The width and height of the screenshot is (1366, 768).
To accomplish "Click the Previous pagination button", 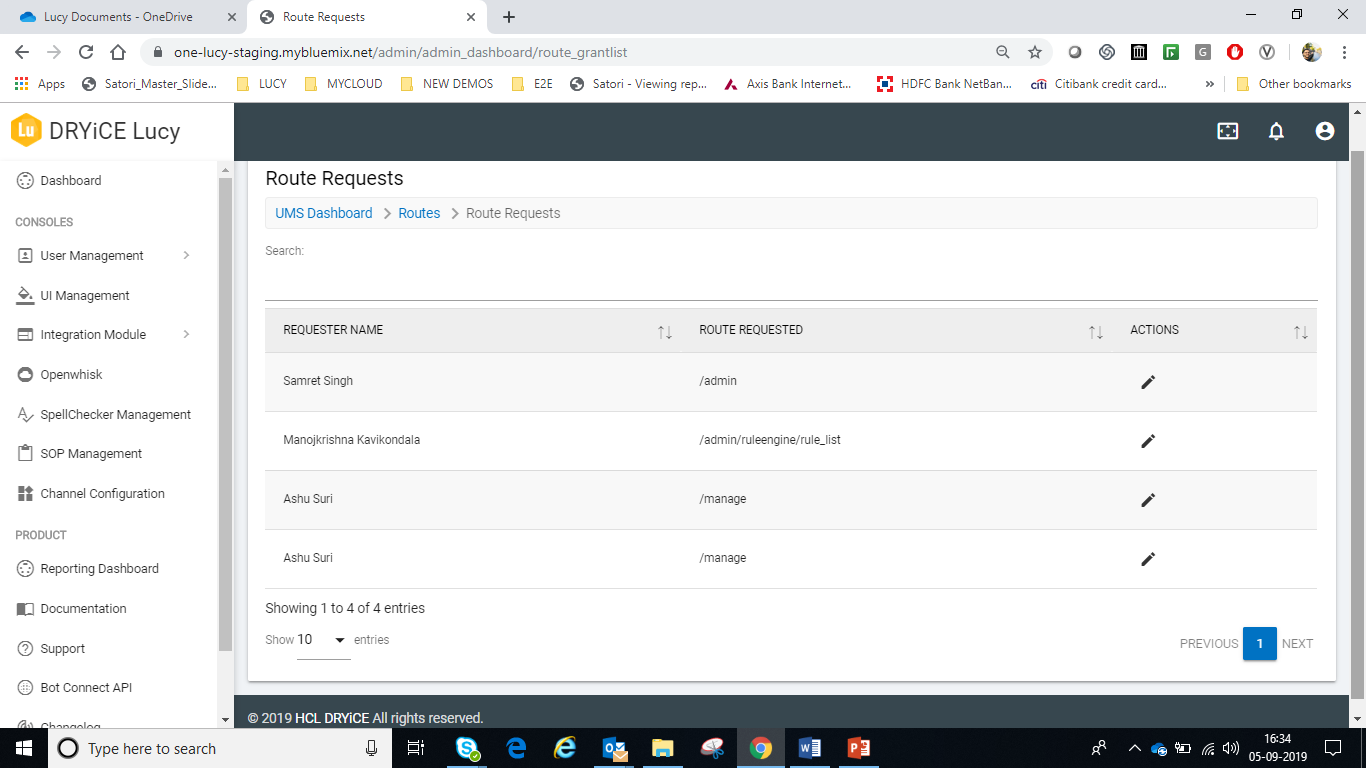I will pyautogui.click(x=1209, y=643).
